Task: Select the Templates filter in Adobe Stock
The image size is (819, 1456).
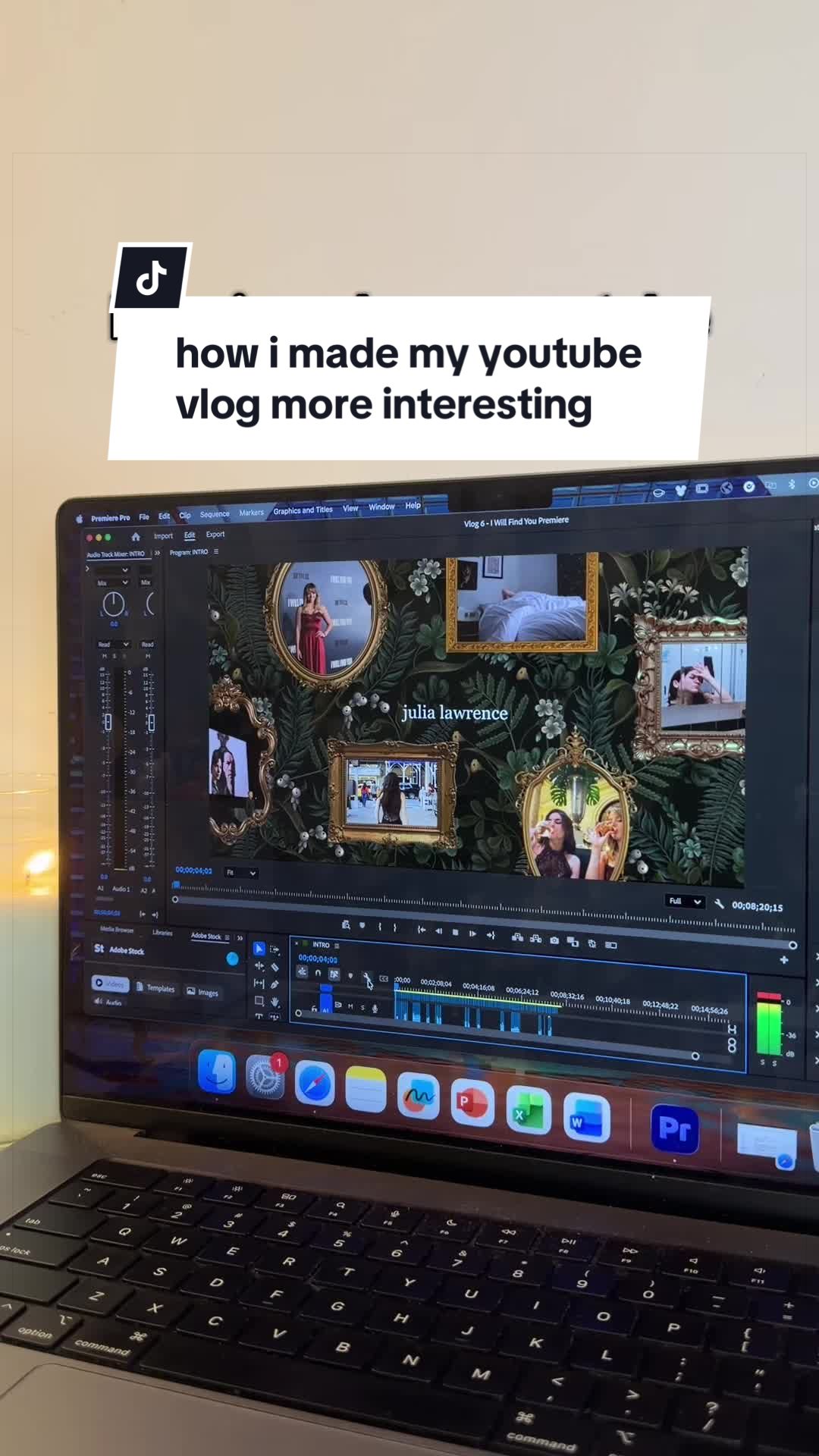Action: point(155,987)
